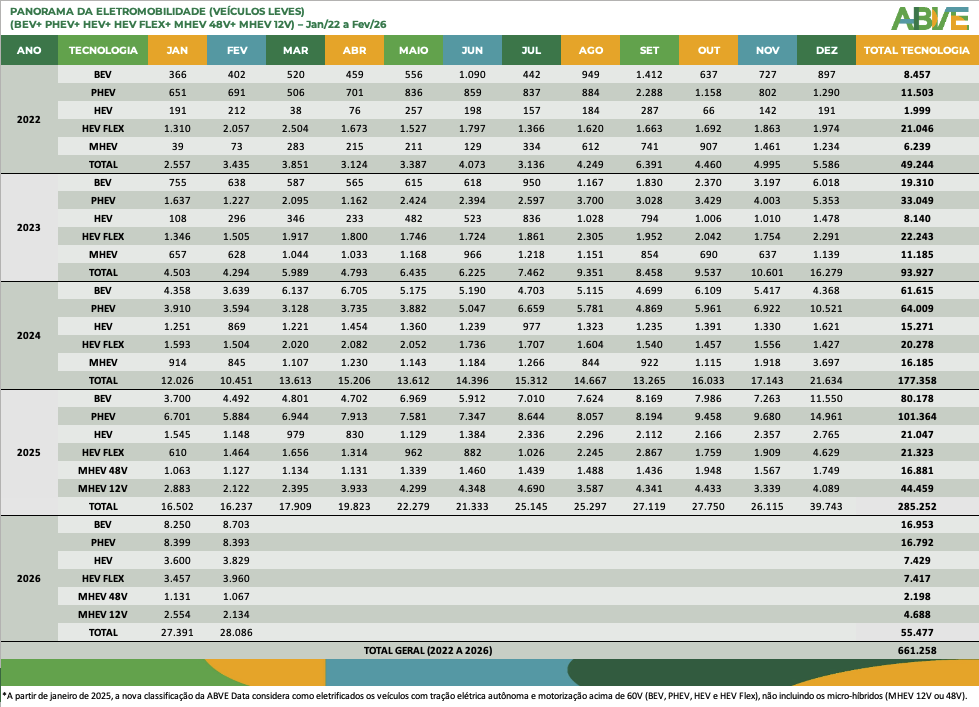Select the 2026 year label
This screenshot has height=707, width=979.
tap(29, 579)
